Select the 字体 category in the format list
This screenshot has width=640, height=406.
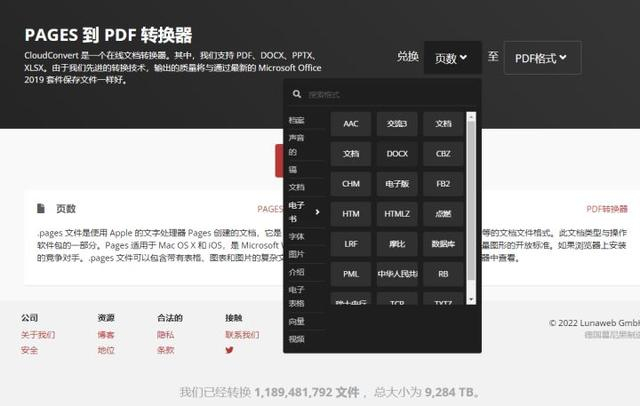(296, 236)
